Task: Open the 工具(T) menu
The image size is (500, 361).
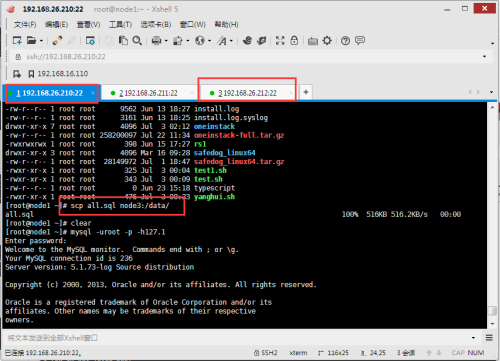Action: pyautogui.click(x=120, y=25)
